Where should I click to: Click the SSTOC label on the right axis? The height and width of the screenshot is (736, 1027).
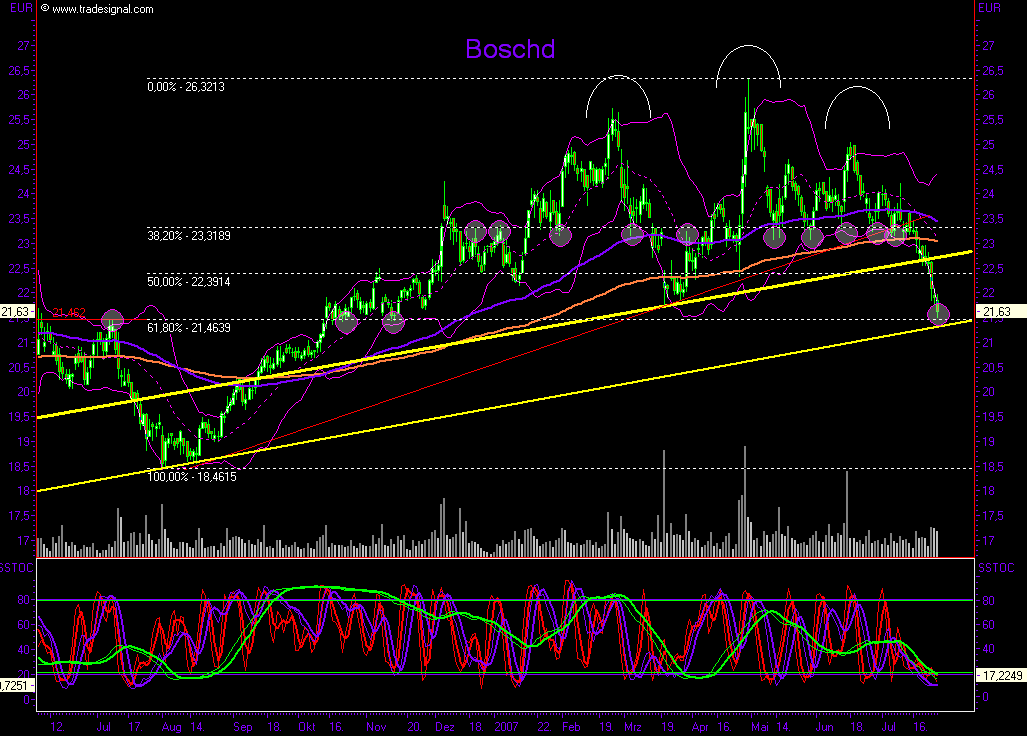tap(994, 567)
